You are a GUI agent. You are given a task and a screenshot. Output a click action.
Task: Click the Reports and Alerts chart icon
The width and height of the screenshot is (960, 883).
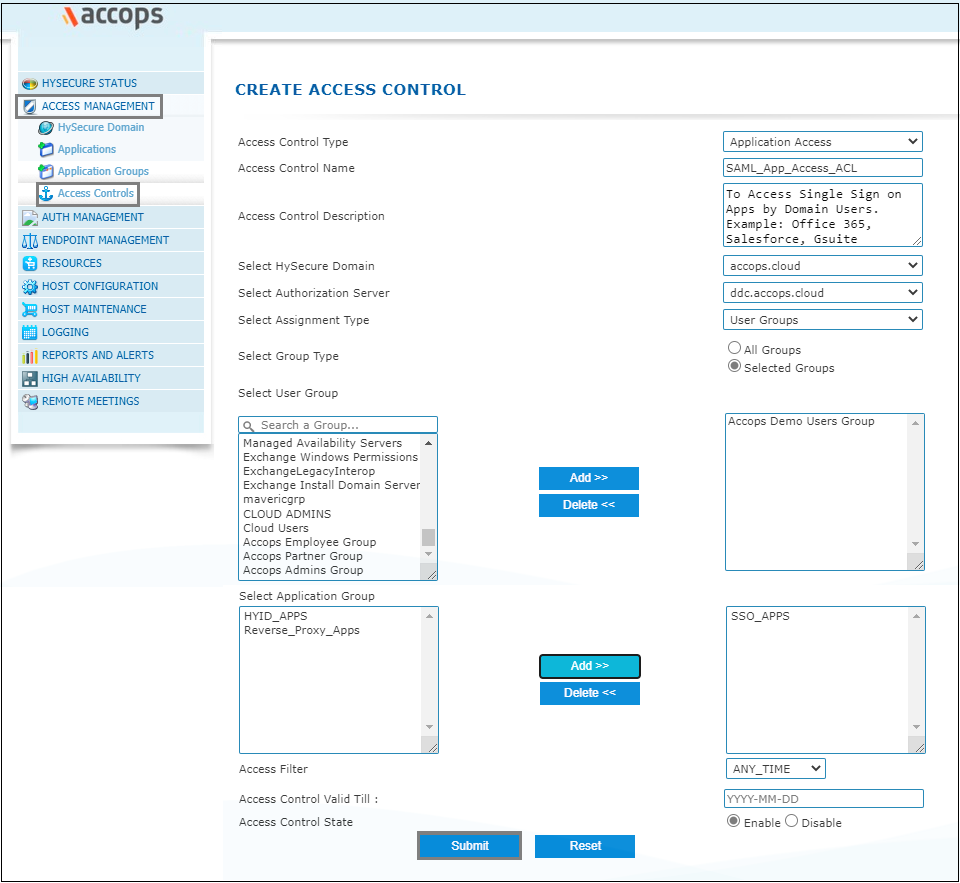click(x=30, y=356)
